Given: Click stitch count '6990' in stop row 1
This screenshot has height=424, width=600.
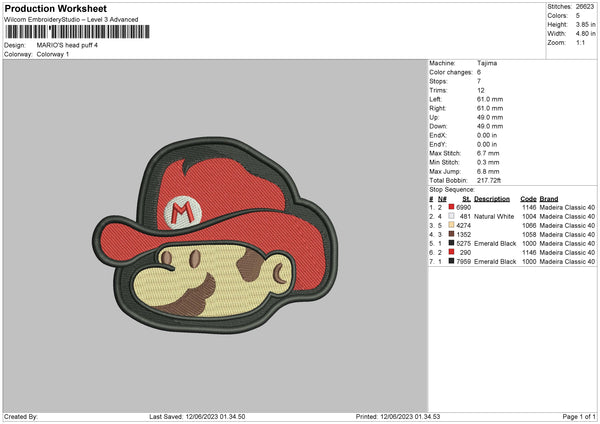Looking at the screenshot, I should point(463,207).
